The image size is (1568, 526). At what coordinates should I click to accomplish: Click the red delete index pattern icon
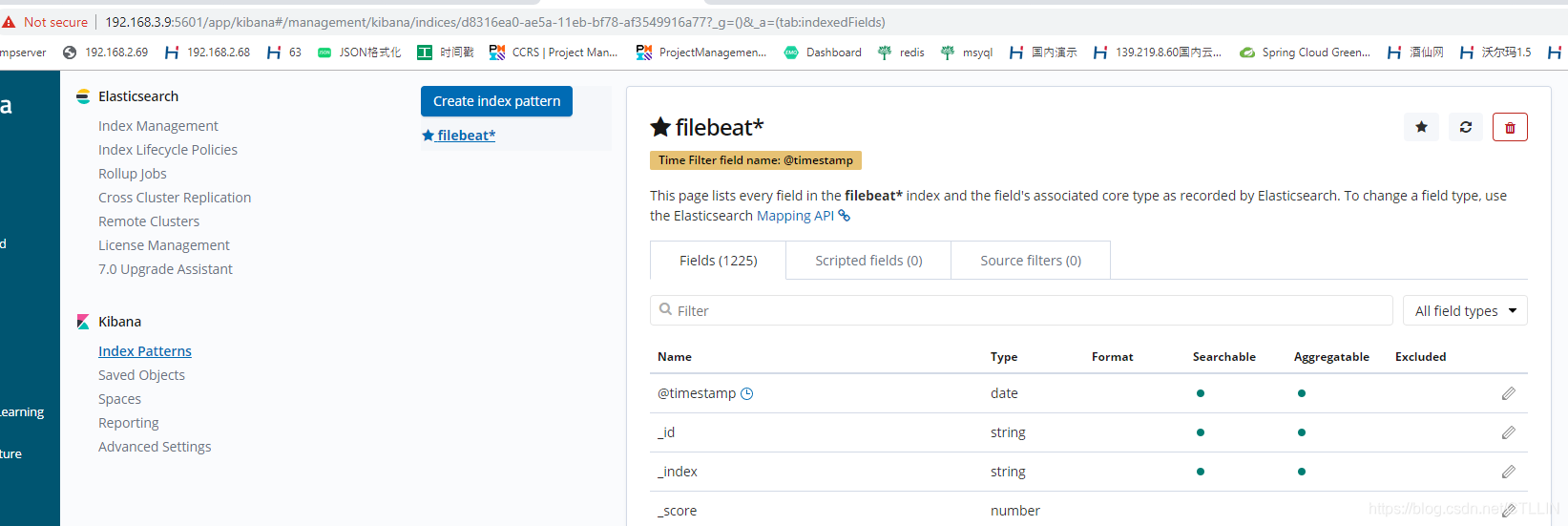click(1510, 127)
